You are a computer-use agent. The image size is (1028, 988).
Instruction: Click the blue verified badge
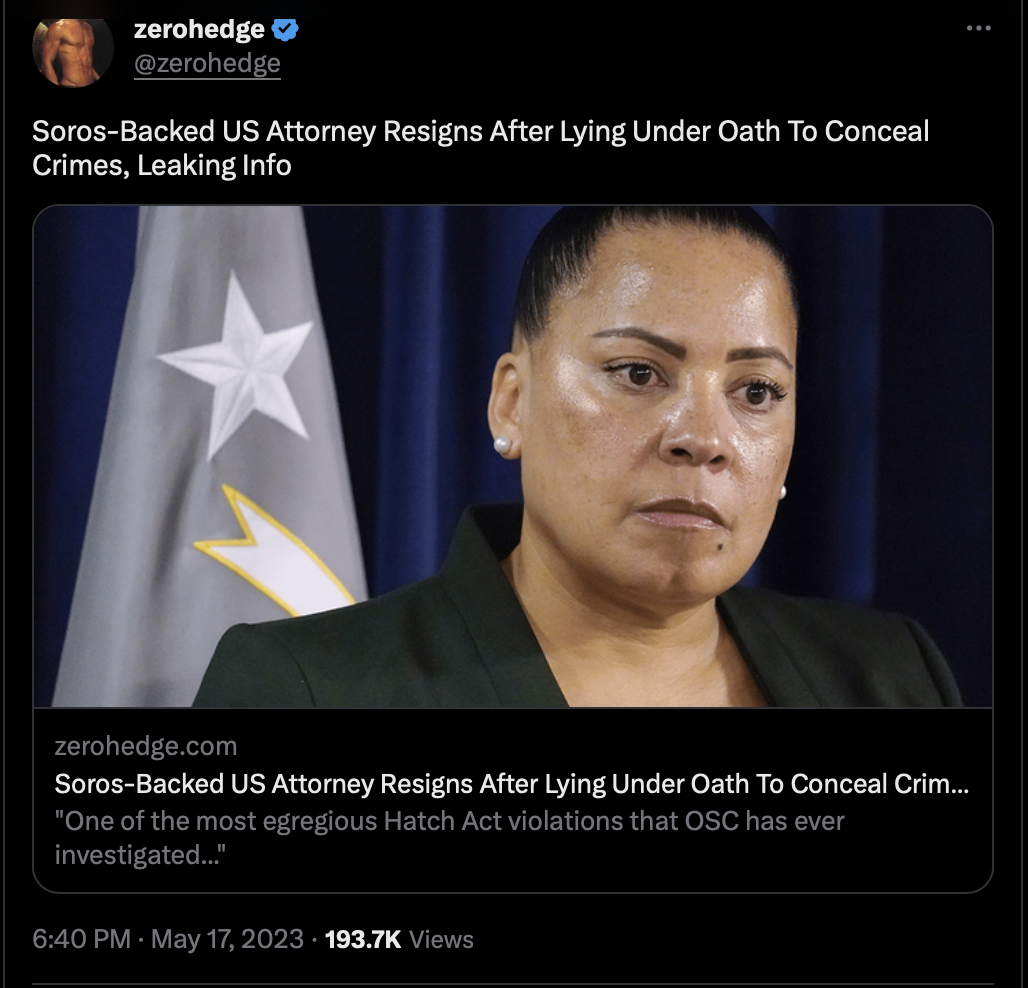click(x=285, y=30)
